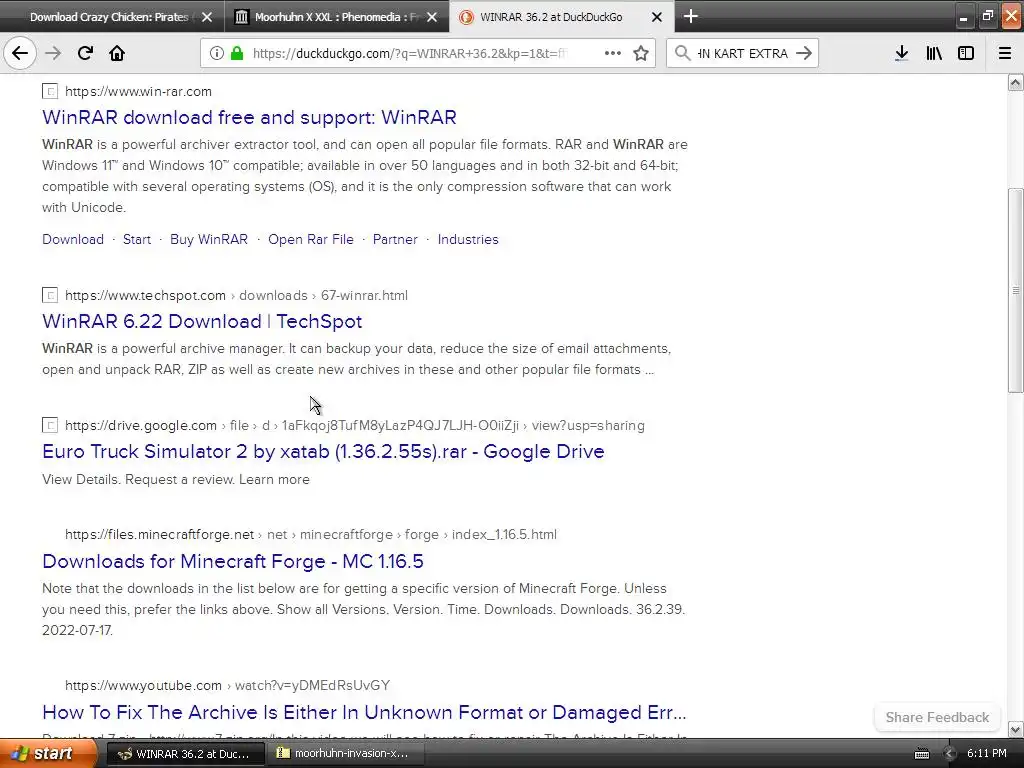
Task: Click the 6:11 PM taskbar clock
Action: point(987,754)
